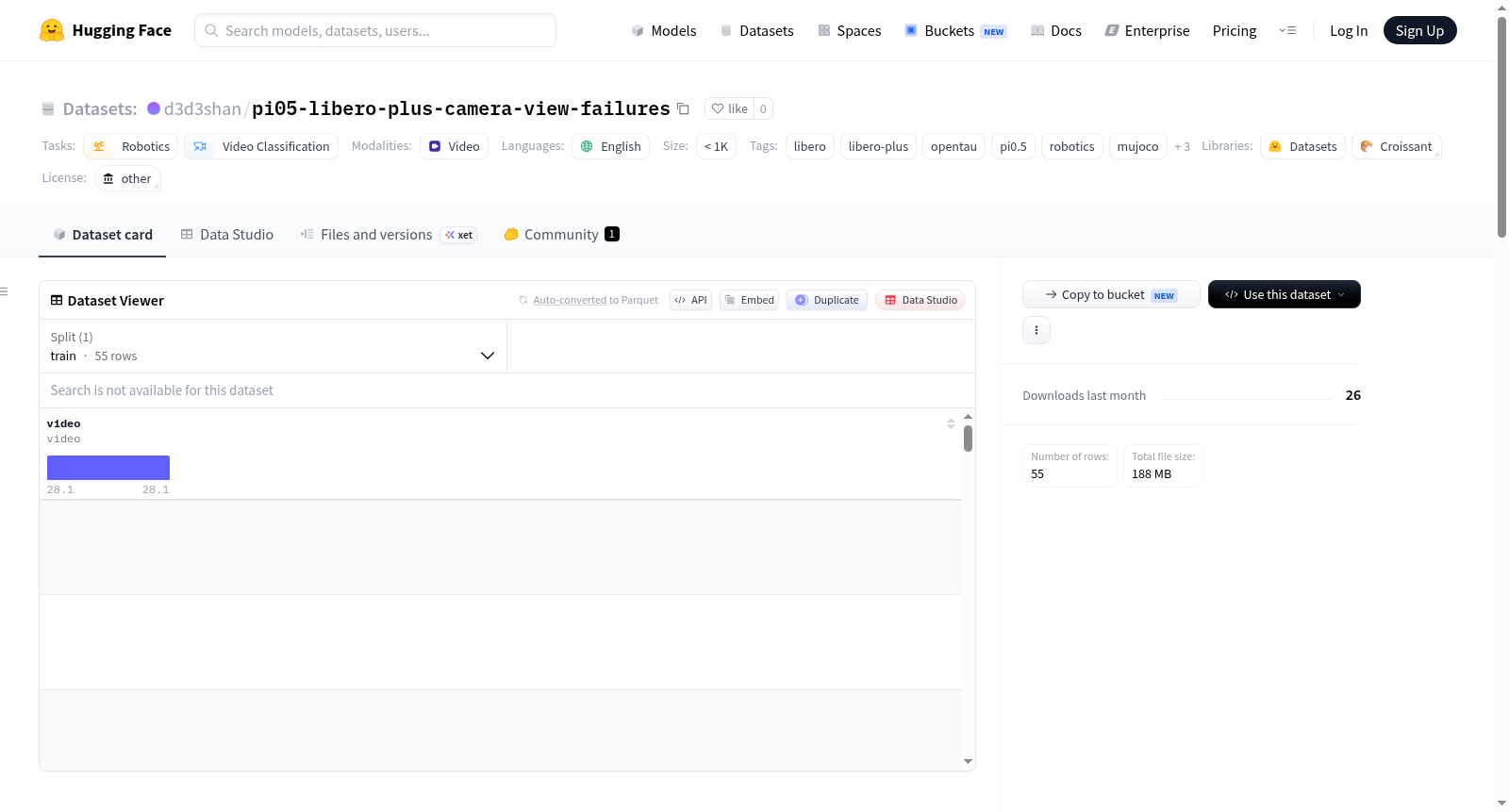This screenshot has height=812, width=1509.
Task: Switch to the Data Studio tab
Action: pos(226,235)
